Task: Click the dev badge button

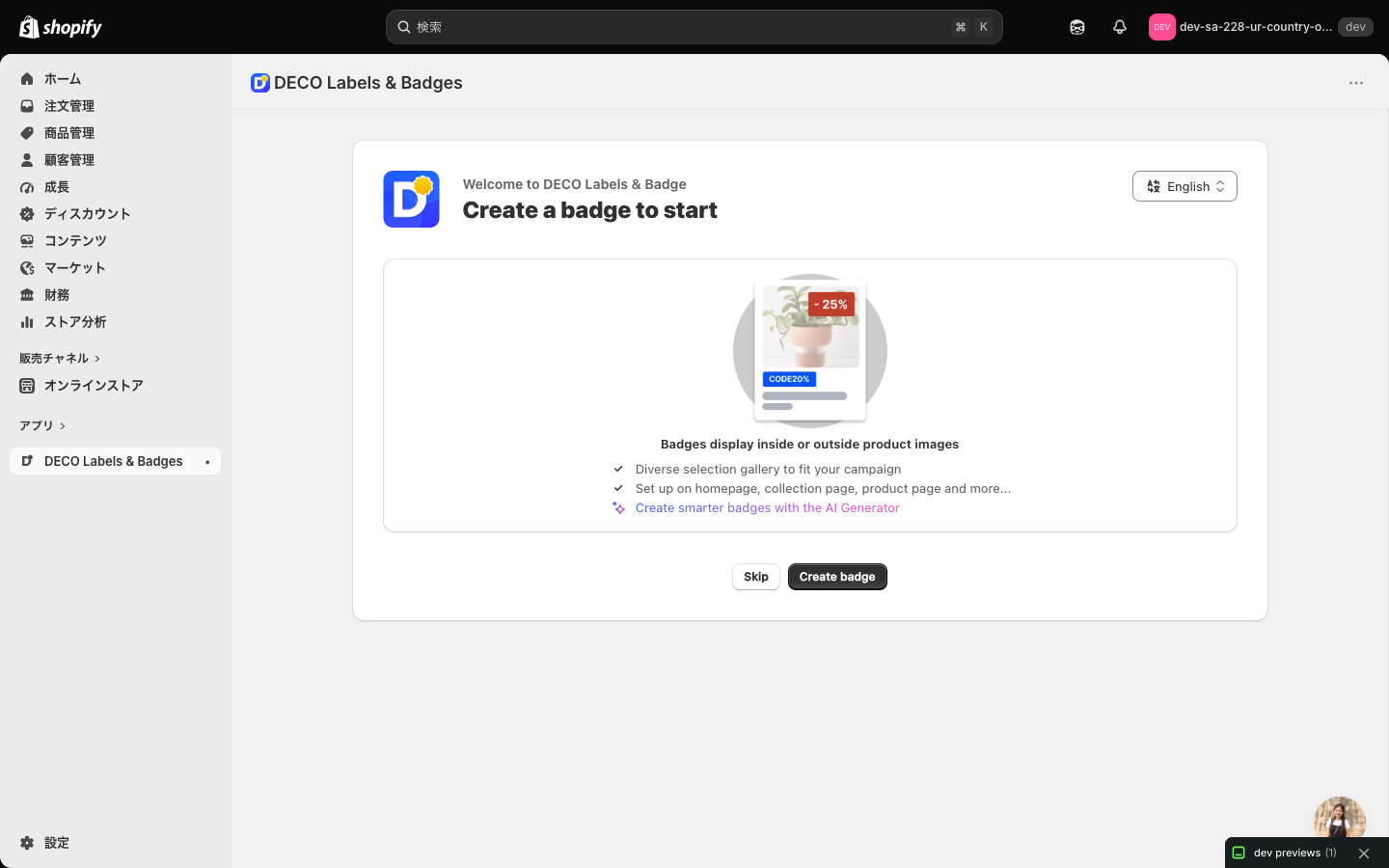Action: click(1355, 27)
